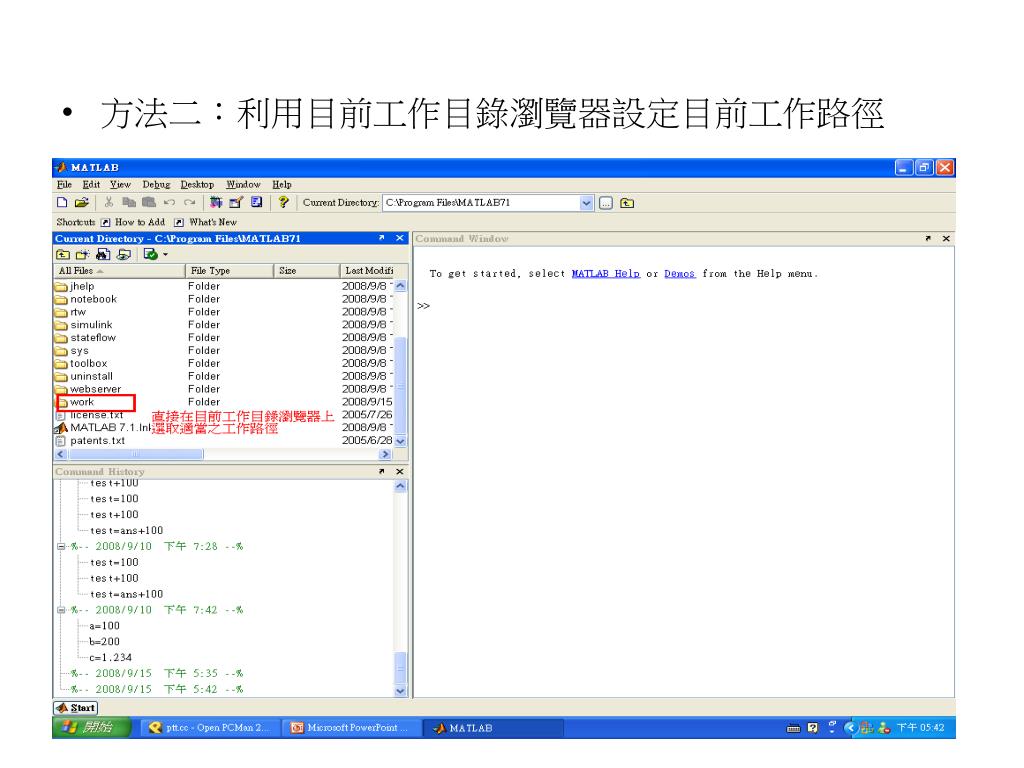Open the Current Directory path dropdown arrow
Image resolution: width=1024 pixels, height=768 pixels.
coord(586,203)
